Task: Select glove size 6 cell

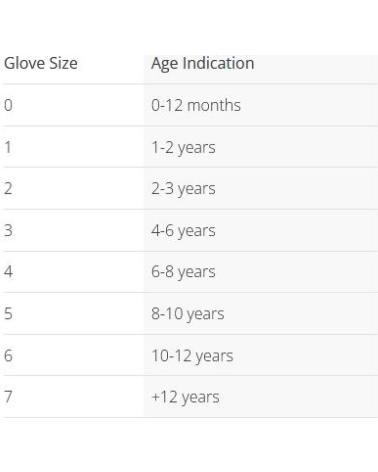Action: point(8,355)
